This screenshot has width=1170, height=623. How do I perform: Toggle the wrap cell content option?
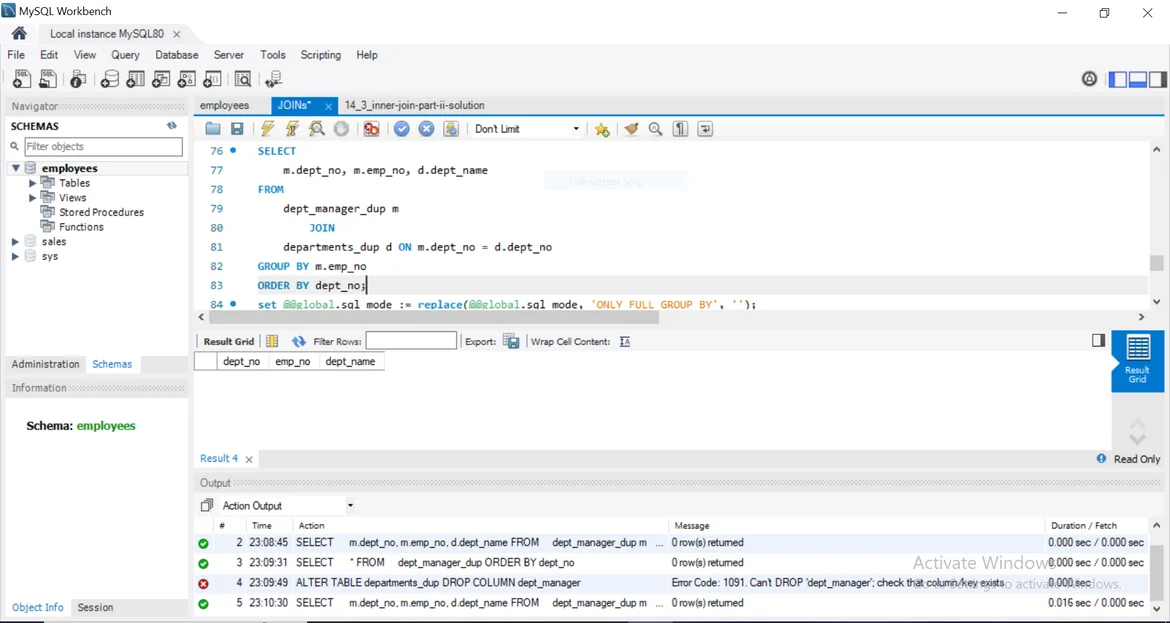click(x=624, y=342)
